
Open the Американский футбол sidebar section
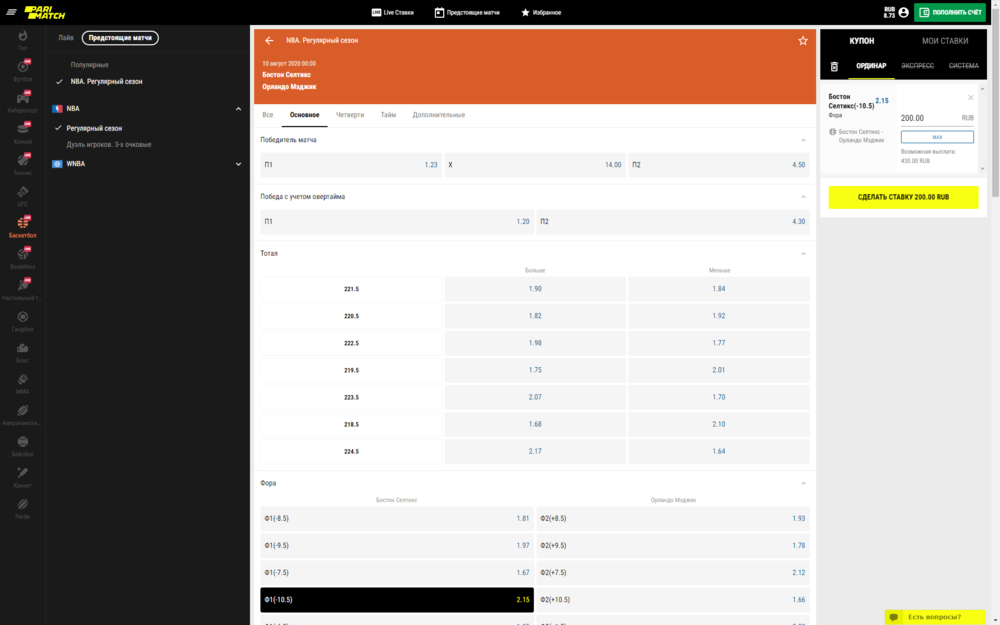tap(22, 415)
